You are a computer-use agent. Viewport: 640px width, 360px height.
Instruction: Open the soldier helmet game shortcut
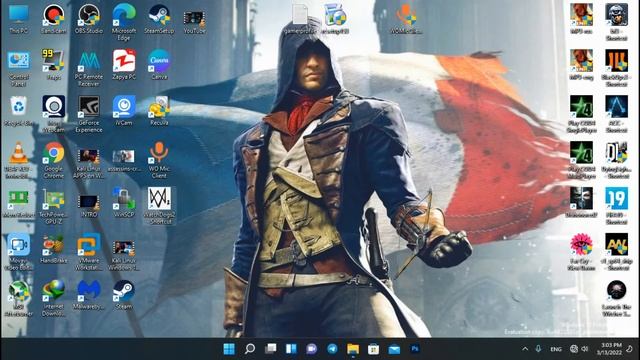[616, 22]
